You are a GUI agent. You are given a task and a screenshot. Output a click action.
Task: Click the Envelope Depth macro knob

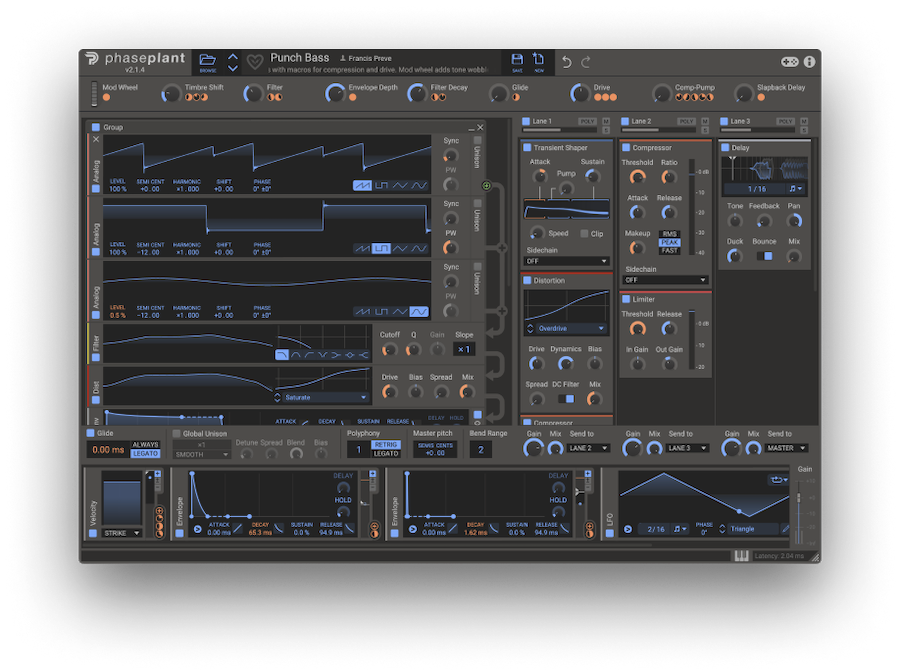tap(335, 93)
